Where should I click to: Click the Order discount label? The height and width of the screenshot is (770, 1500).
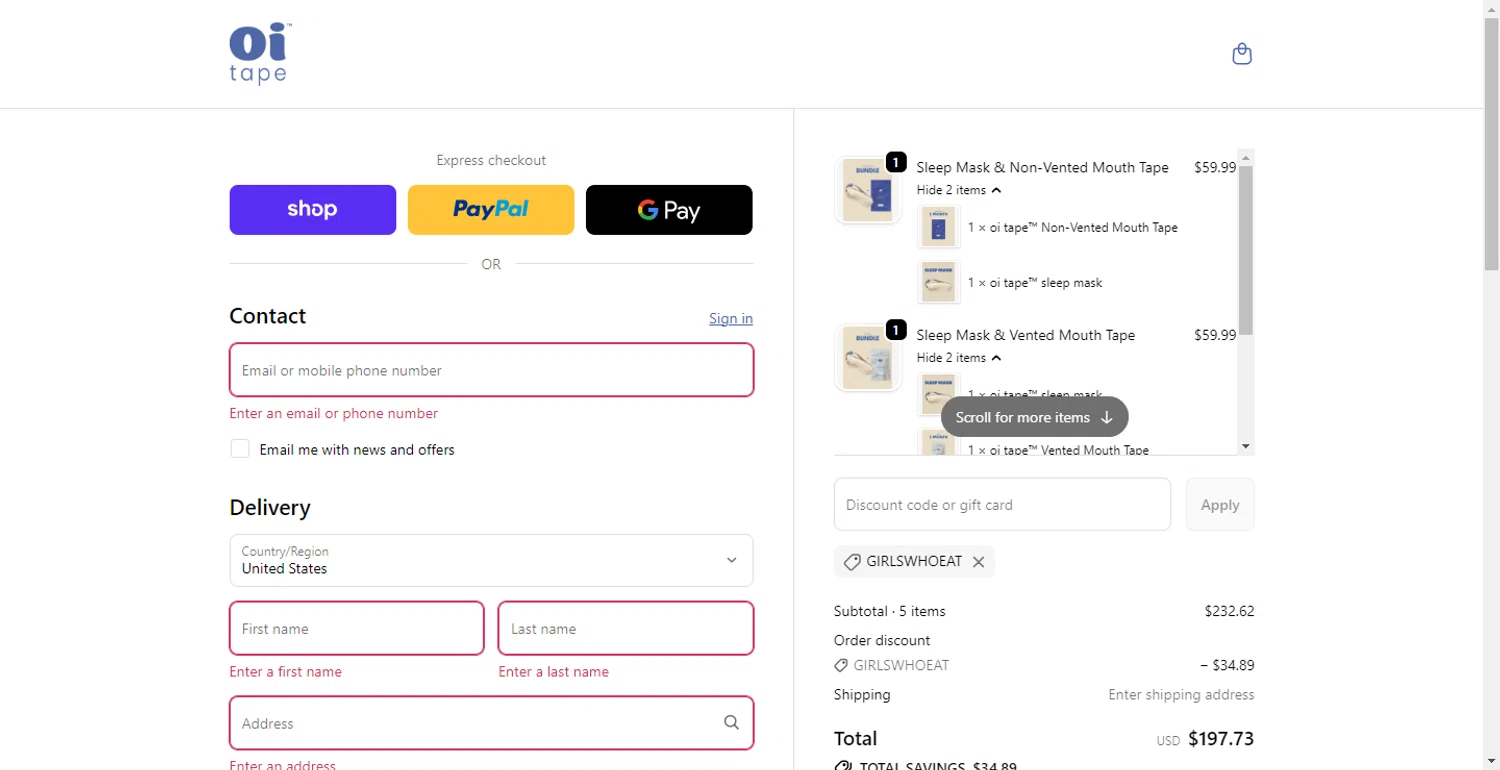coord(882,640)
